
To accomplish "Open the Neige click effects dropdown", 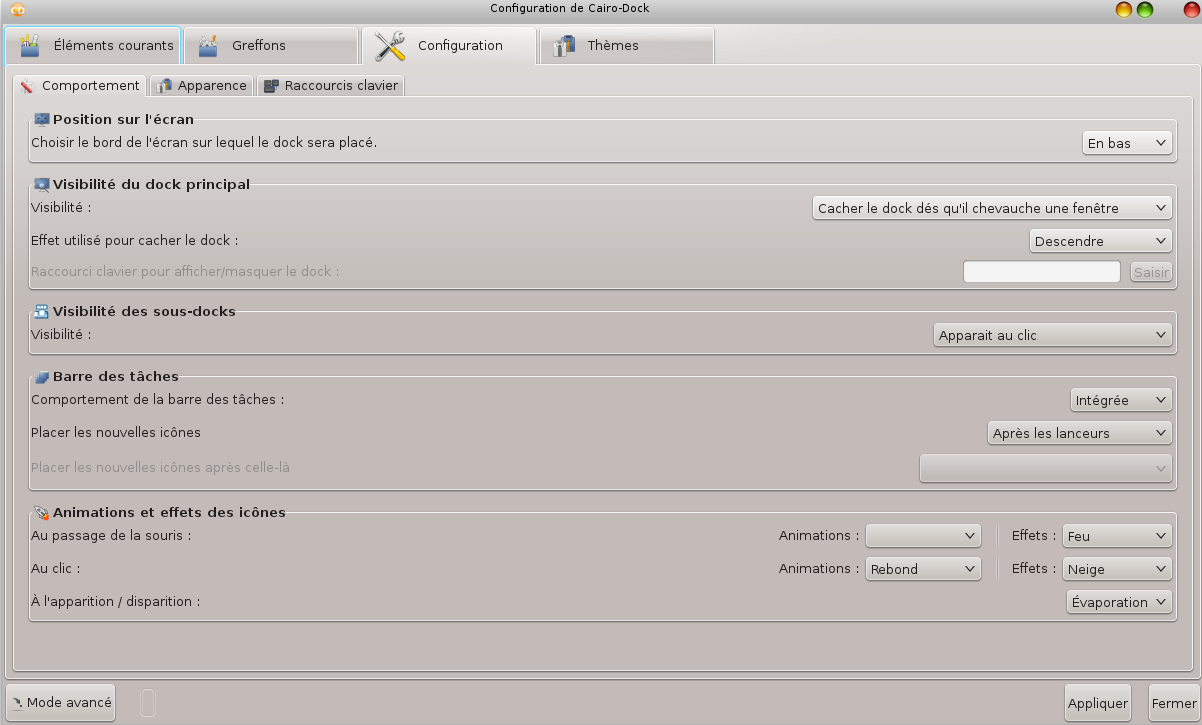I will click(x=1117, y=569).
